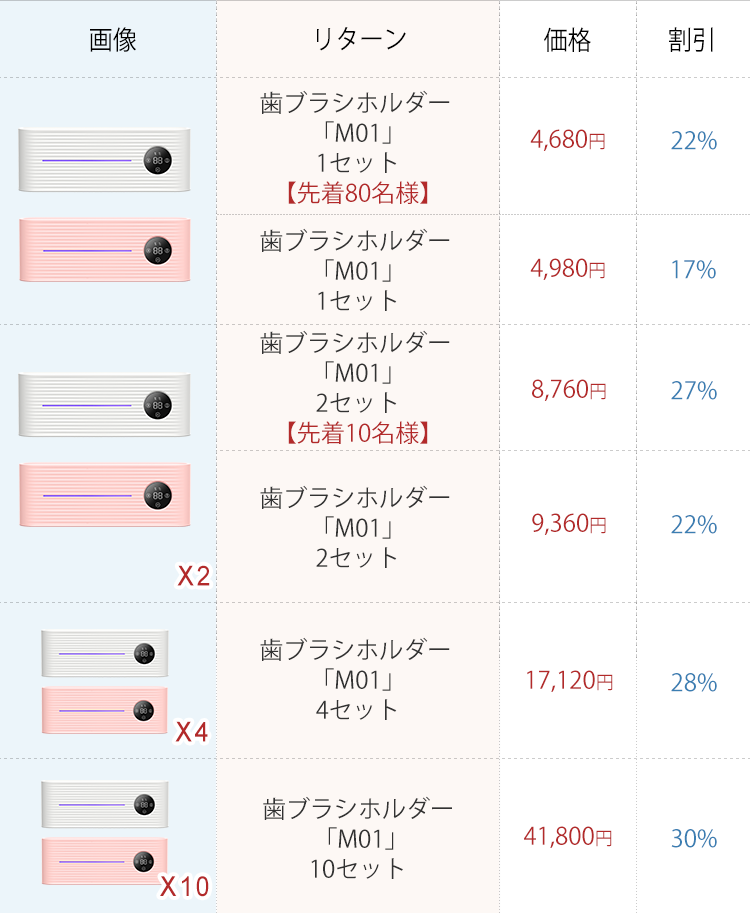Click the 41,800円 price
The image size is (750, 913).
tap(568, 836)
